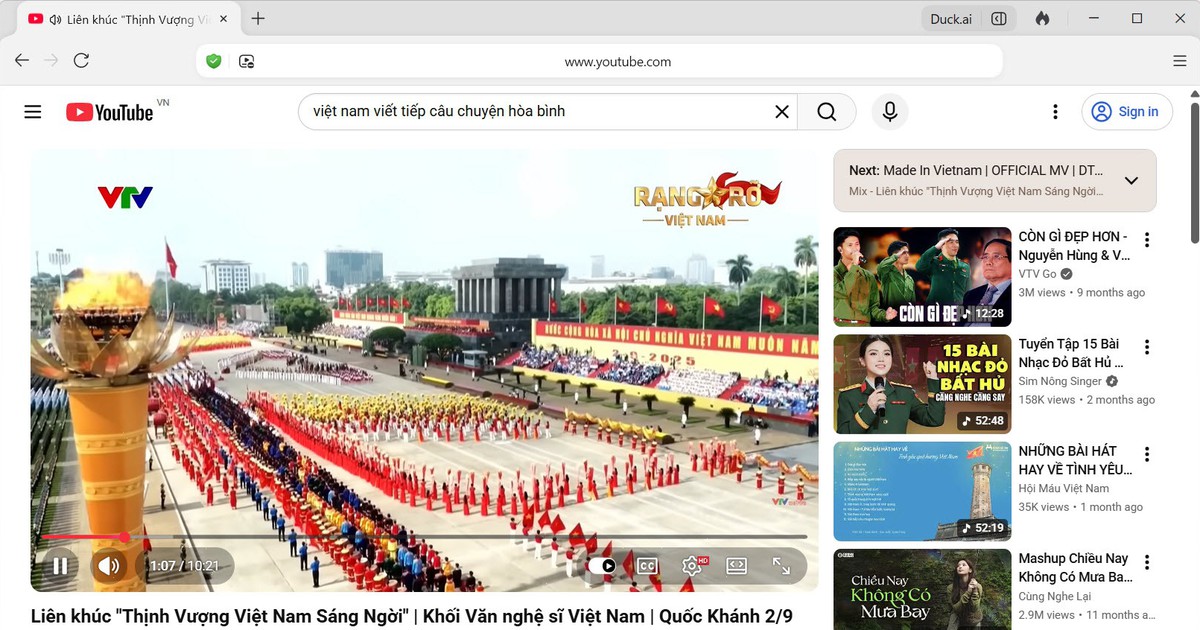Open the green shield privacy icon
This screenshot has width=1200, height=630.
point(213,61)
